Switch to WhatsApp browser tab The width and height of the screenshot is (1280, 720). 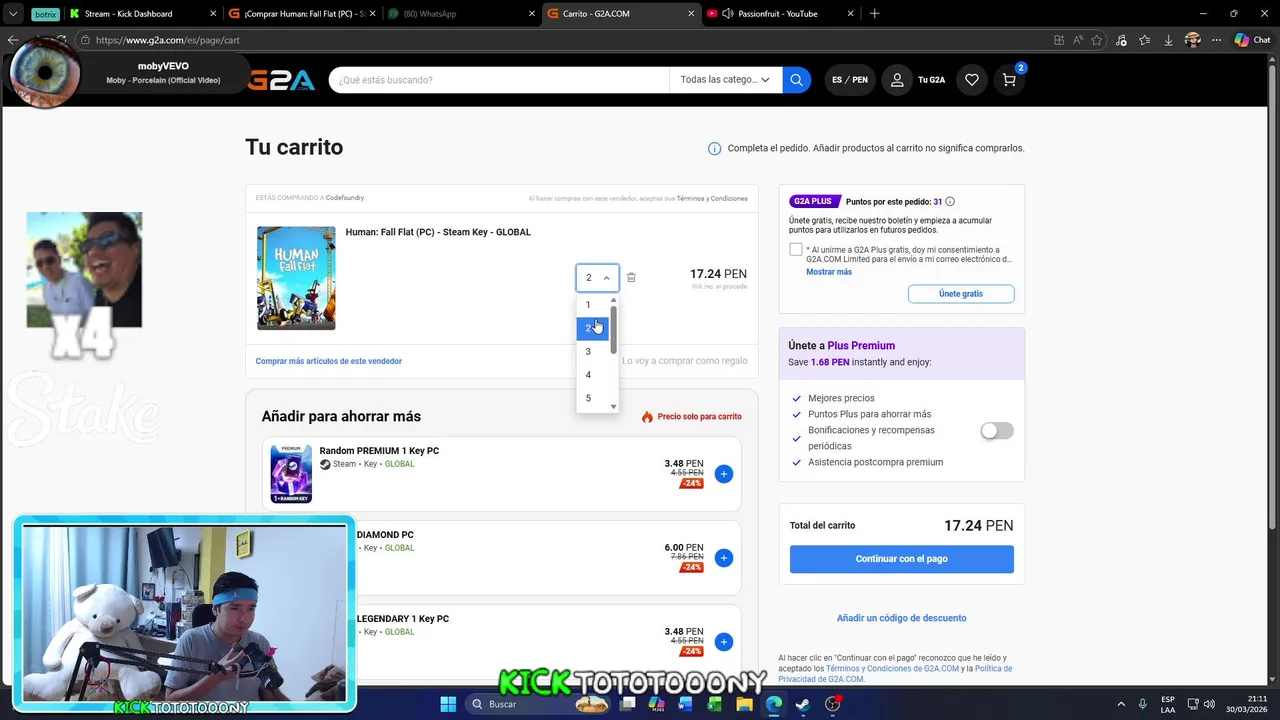[x=460, y=14]
